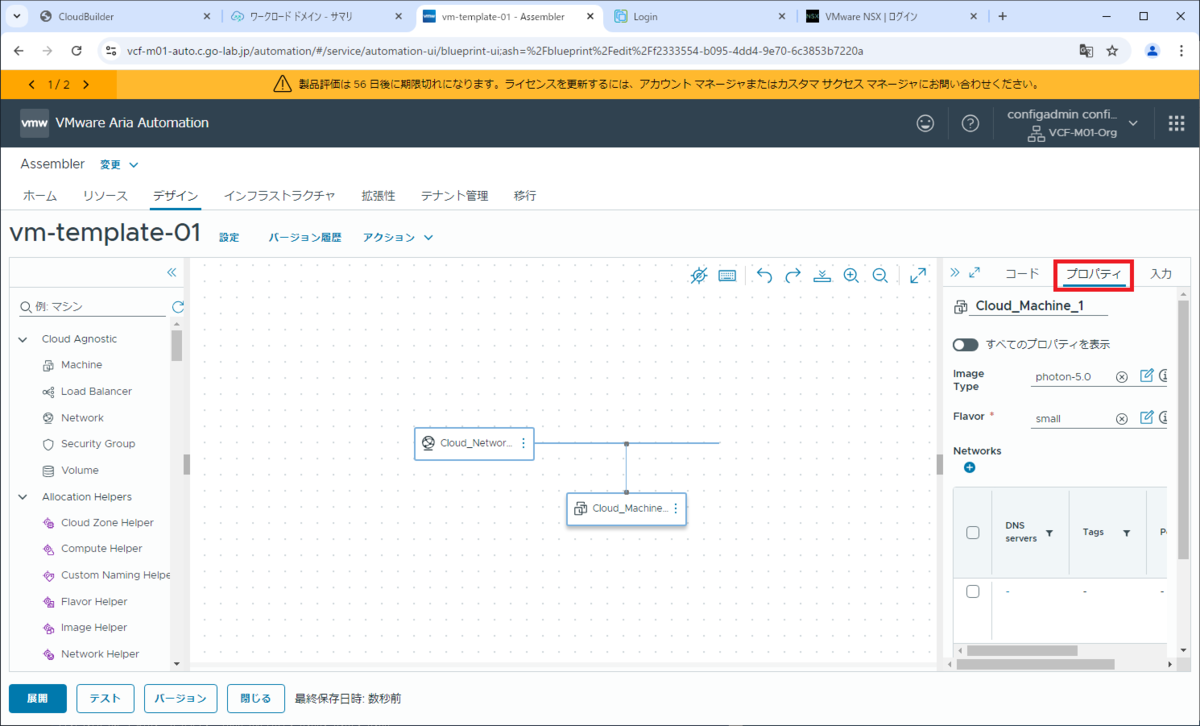Click the Cloud_Machine_1 name field
The height and width of the screenshot is (726, 1200).
point(1038,306)
